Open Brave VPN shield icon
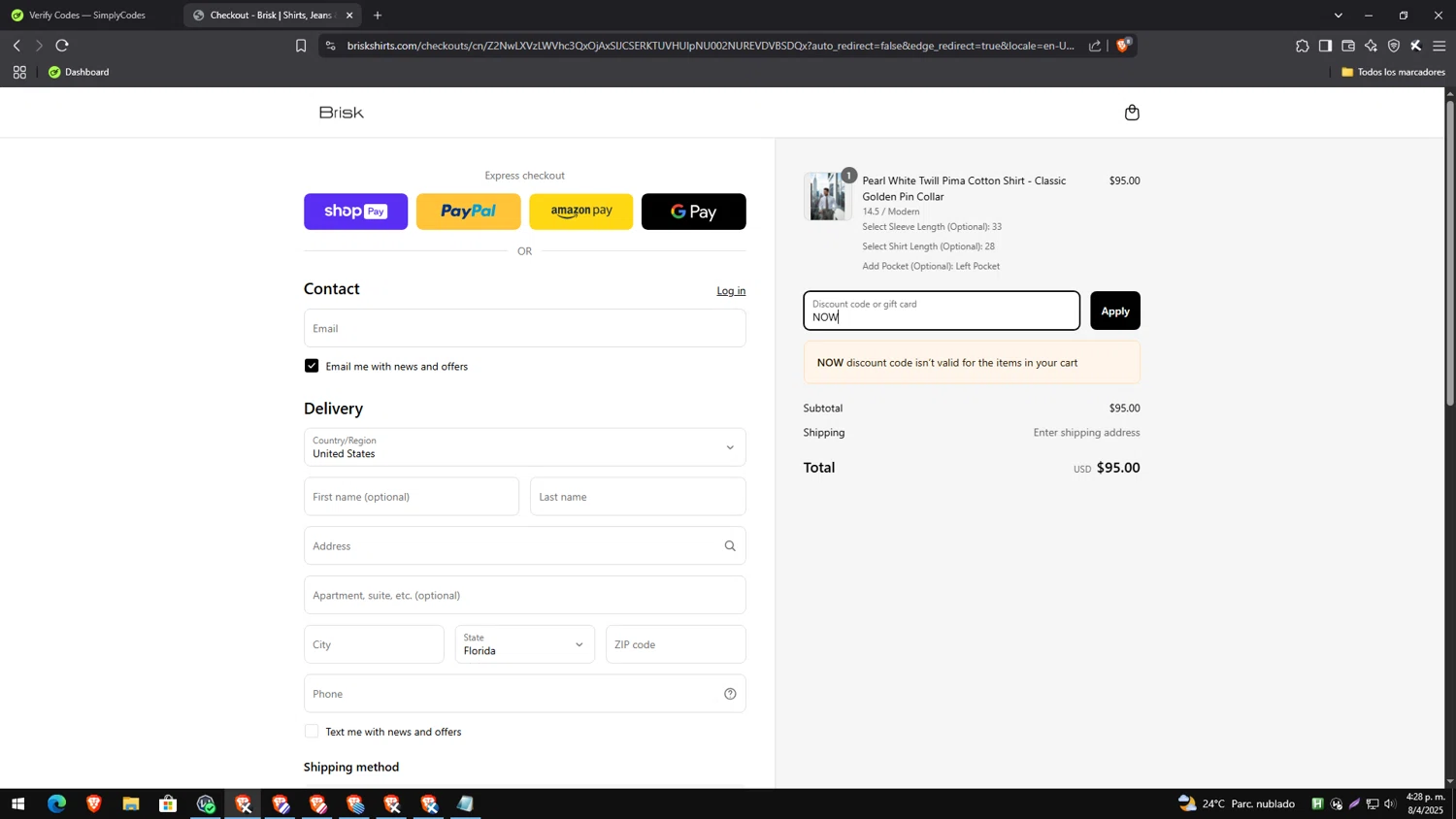The width and height of the screenshot is (1456, 819). pyautogui.click(x=1394, y=46)
